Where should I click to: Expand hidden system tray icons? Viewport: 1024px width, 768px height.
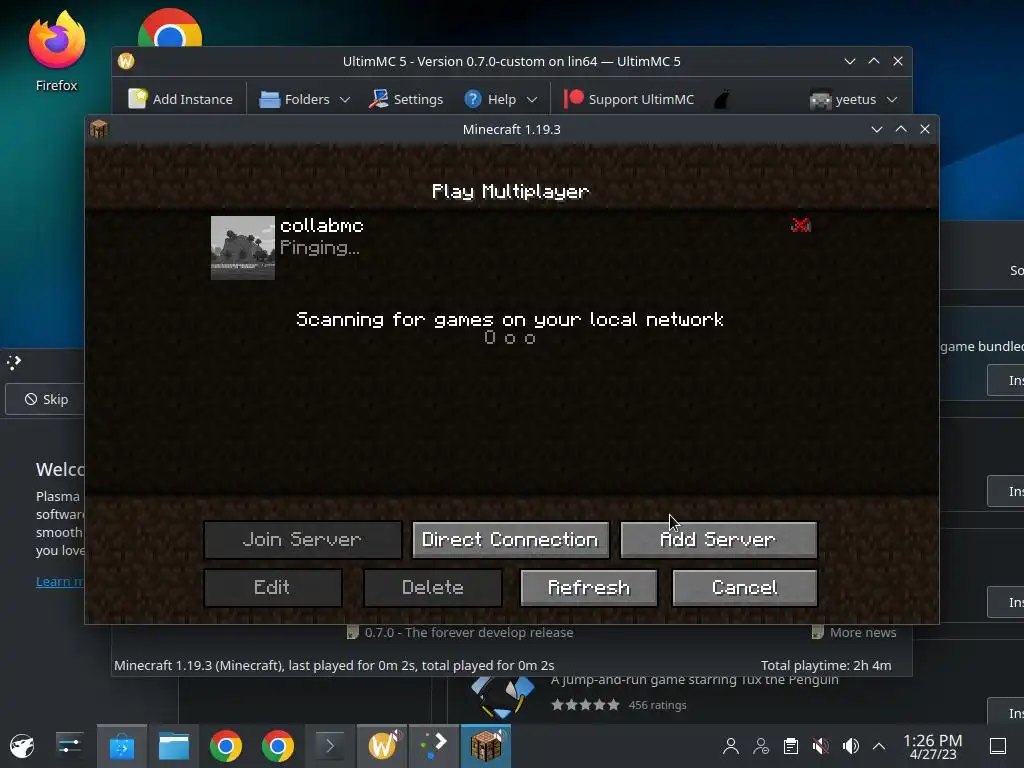pos(879,746)
